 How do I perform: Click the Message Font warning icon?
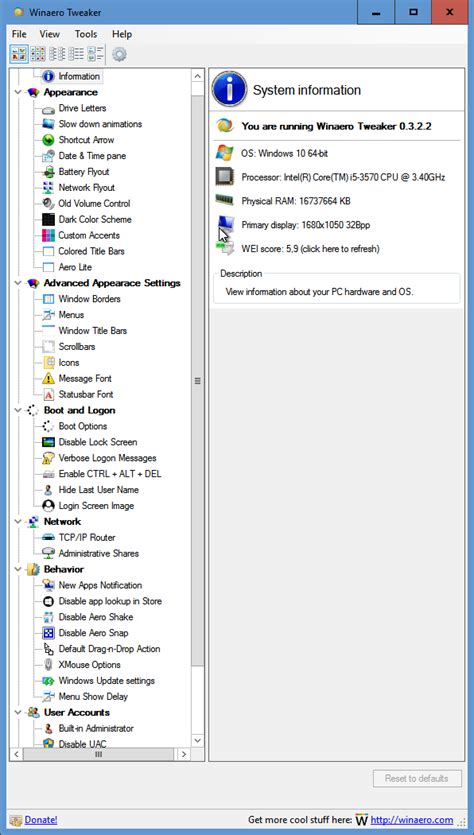(x=48, y=379)
